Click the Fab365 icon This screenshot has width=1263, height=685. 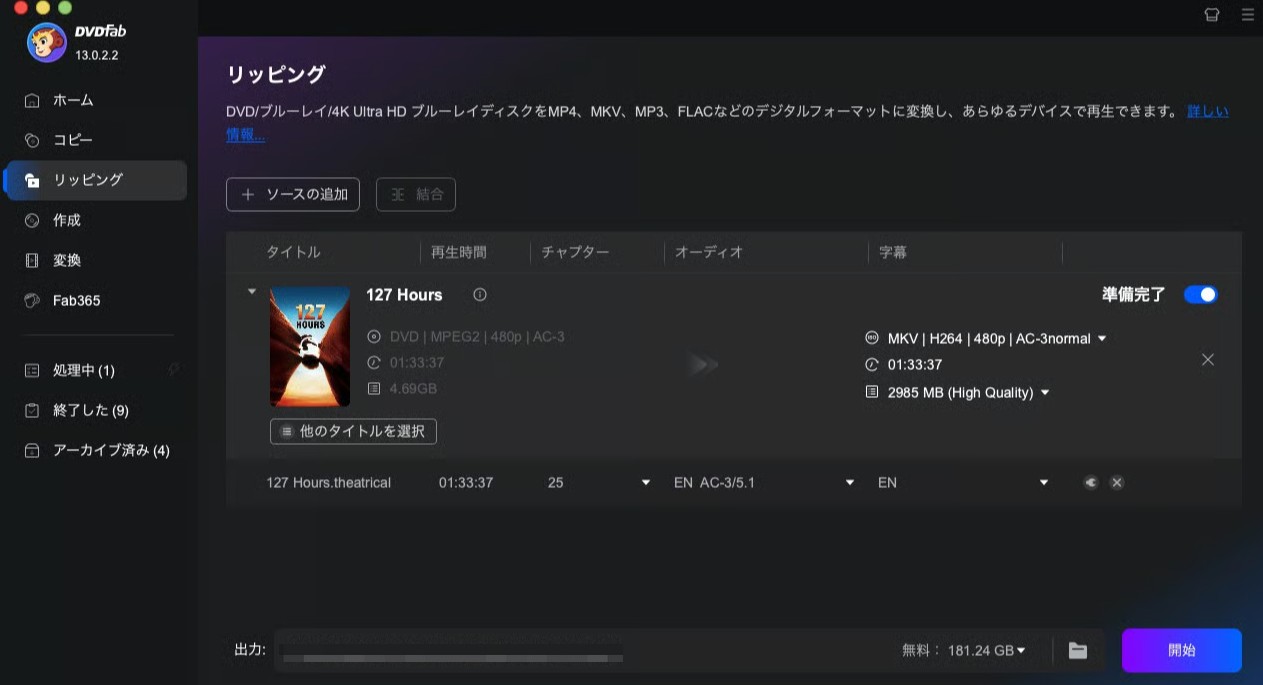(32, 300)
